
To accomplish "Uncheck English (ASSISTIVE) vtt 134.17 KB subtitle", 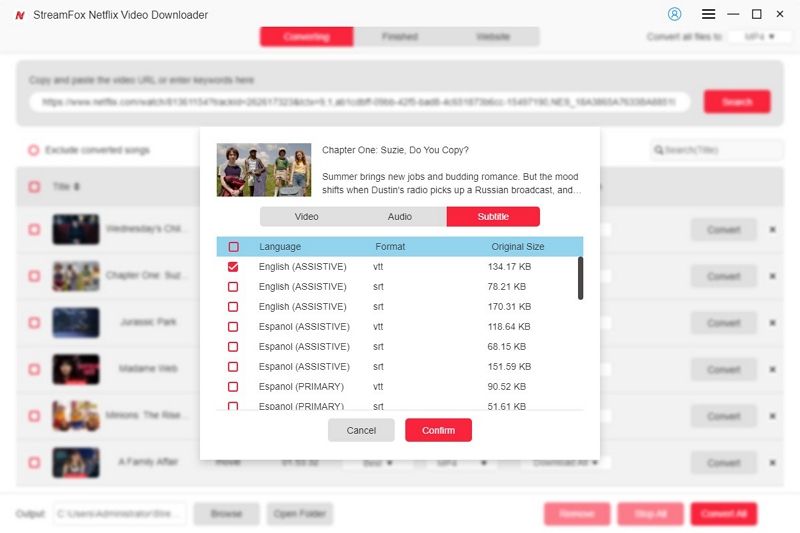I will (233, 267).
